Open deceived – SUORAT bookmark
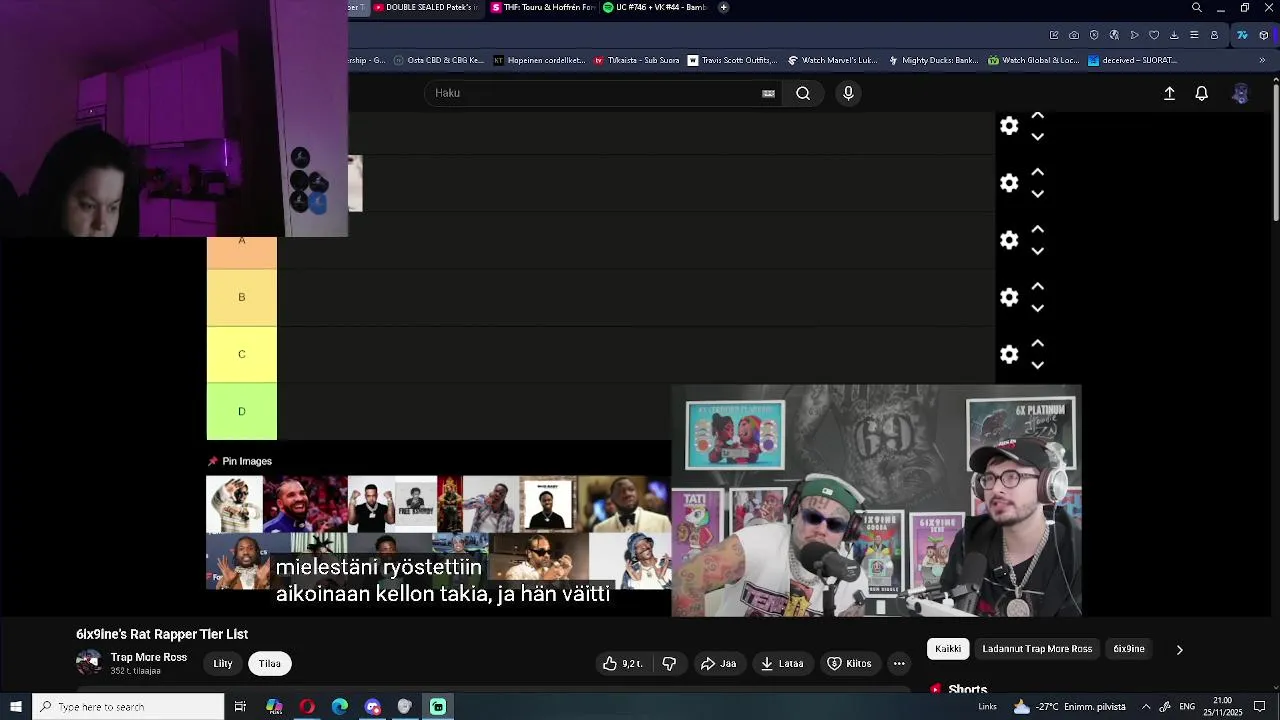This screenshot has height=720, width=1280. [x=1132, y=60]
